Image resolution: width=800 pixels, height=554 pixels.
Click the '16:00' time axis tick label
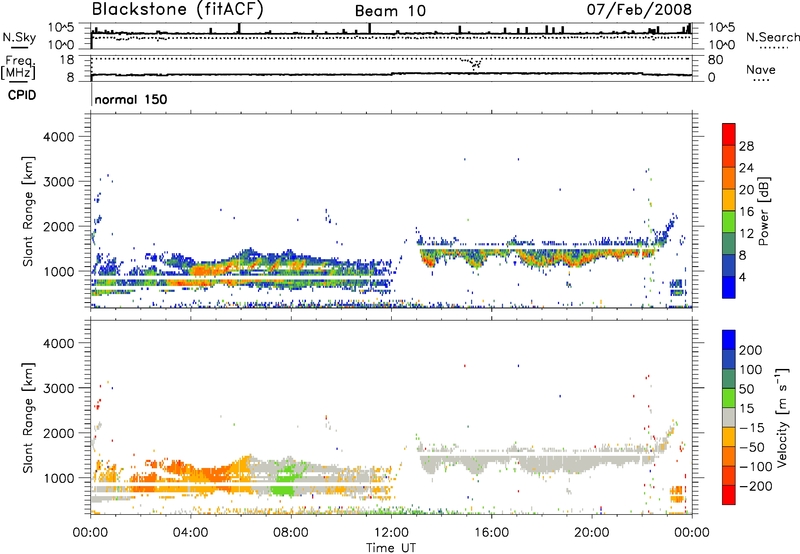tap(491, 533)
